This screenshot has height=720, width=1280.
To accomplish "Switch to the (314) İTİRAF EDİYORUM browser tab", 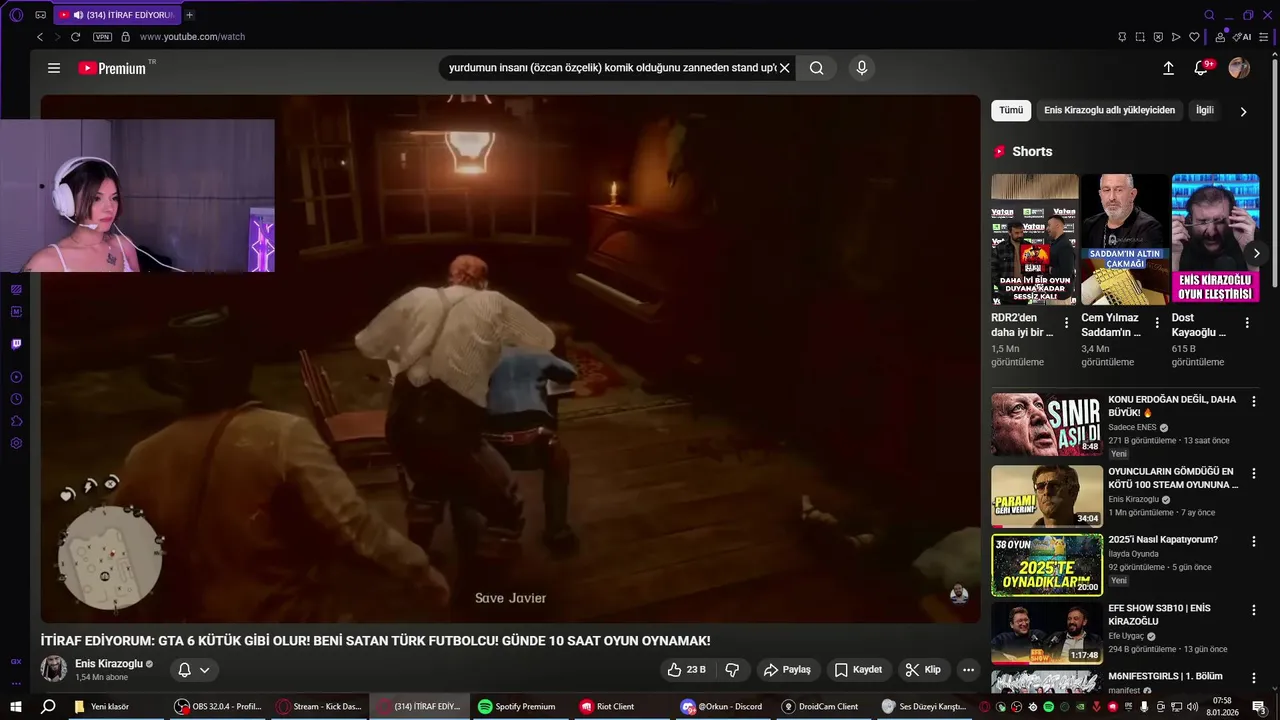I will (116, 15).
